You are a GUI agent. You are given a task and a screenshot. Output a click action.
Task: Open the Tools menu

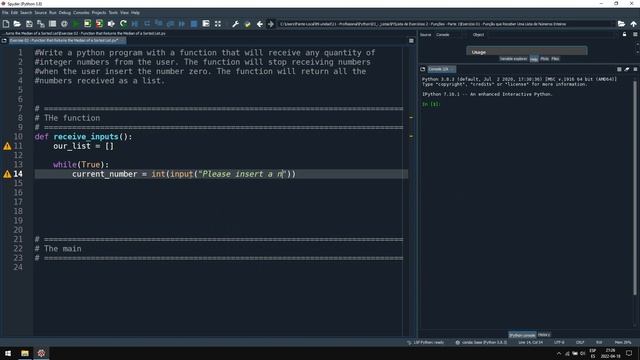coord(113,13)
